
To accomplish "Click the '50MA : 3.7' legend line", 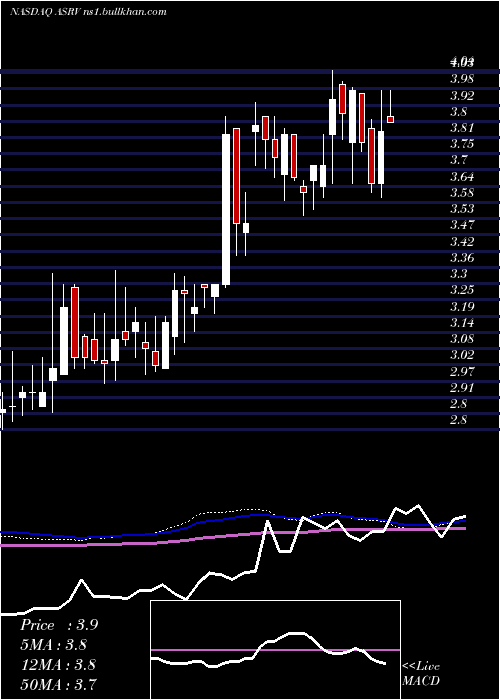I will [x=58, y=684].
